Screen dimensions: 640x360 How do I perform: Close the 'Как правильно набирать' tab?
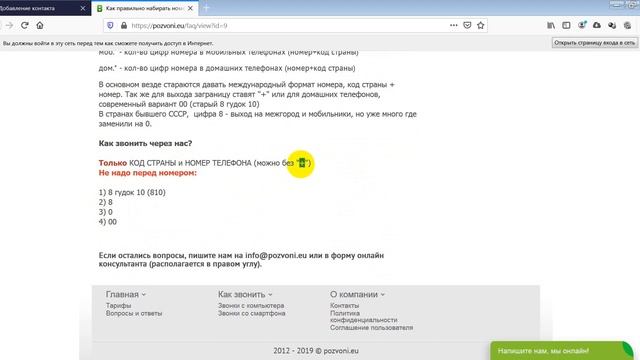[190, 8]
